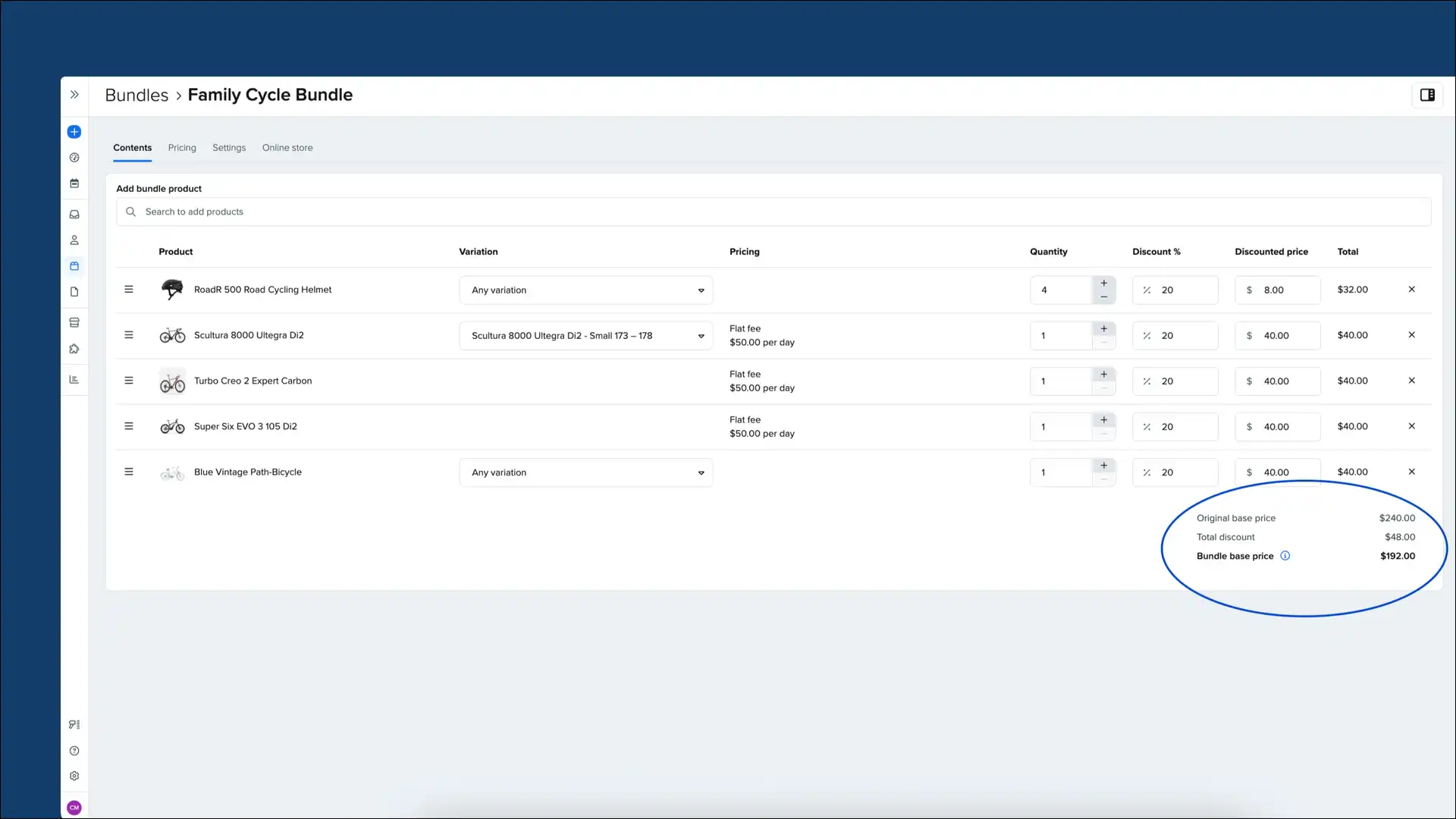Screen dimensions: 1456x819
Task: Open the integrations puzzle icon
Action: coord(74,348)
